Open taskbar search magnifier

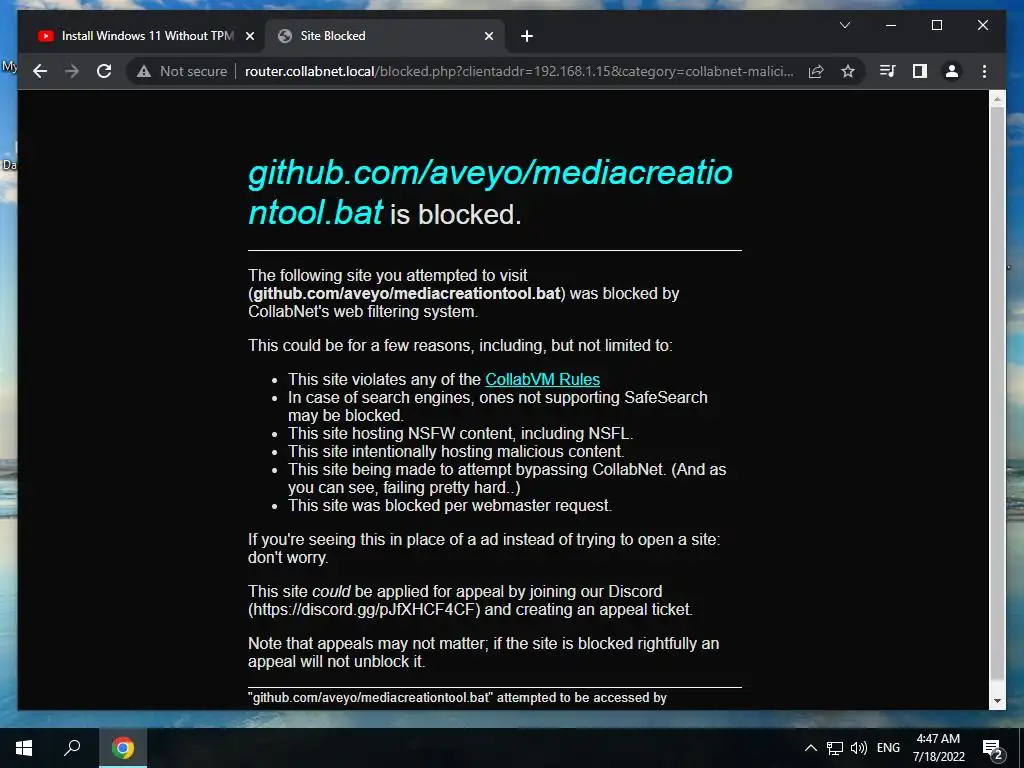pos(72,748)
